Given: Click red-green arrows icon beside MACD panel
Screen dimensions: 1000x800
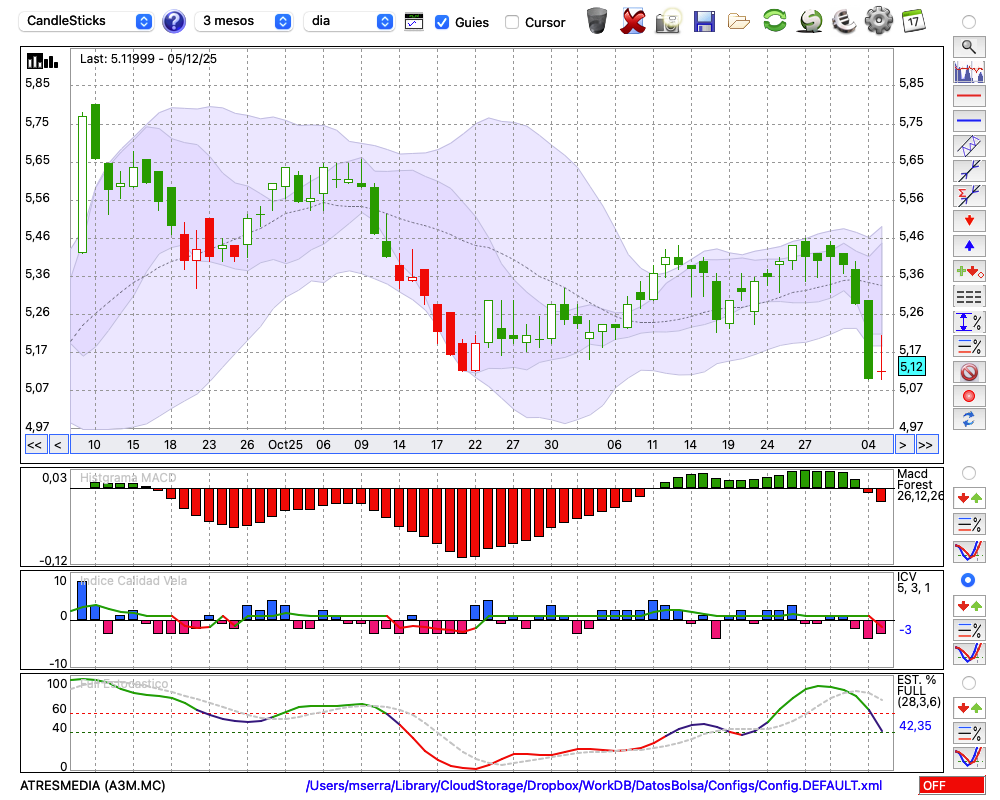Looking at the screenshot, I should [x=969, y=498].
